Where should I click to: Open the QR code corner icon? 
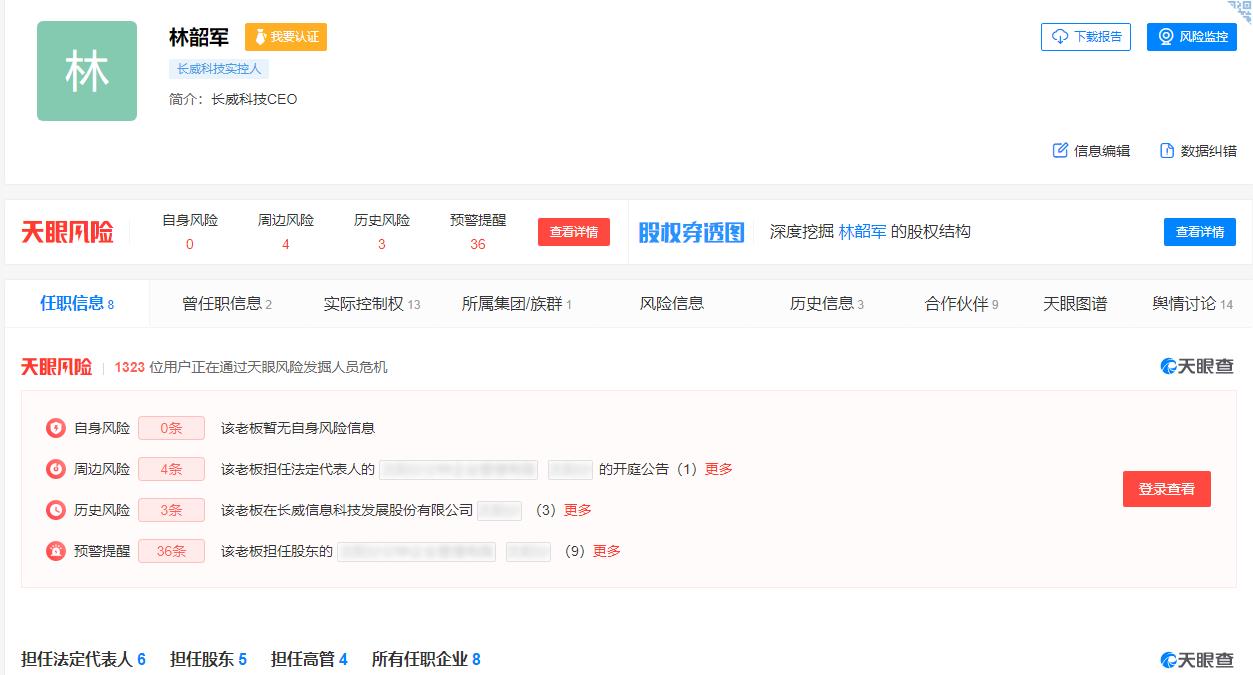coord(1240,12)
